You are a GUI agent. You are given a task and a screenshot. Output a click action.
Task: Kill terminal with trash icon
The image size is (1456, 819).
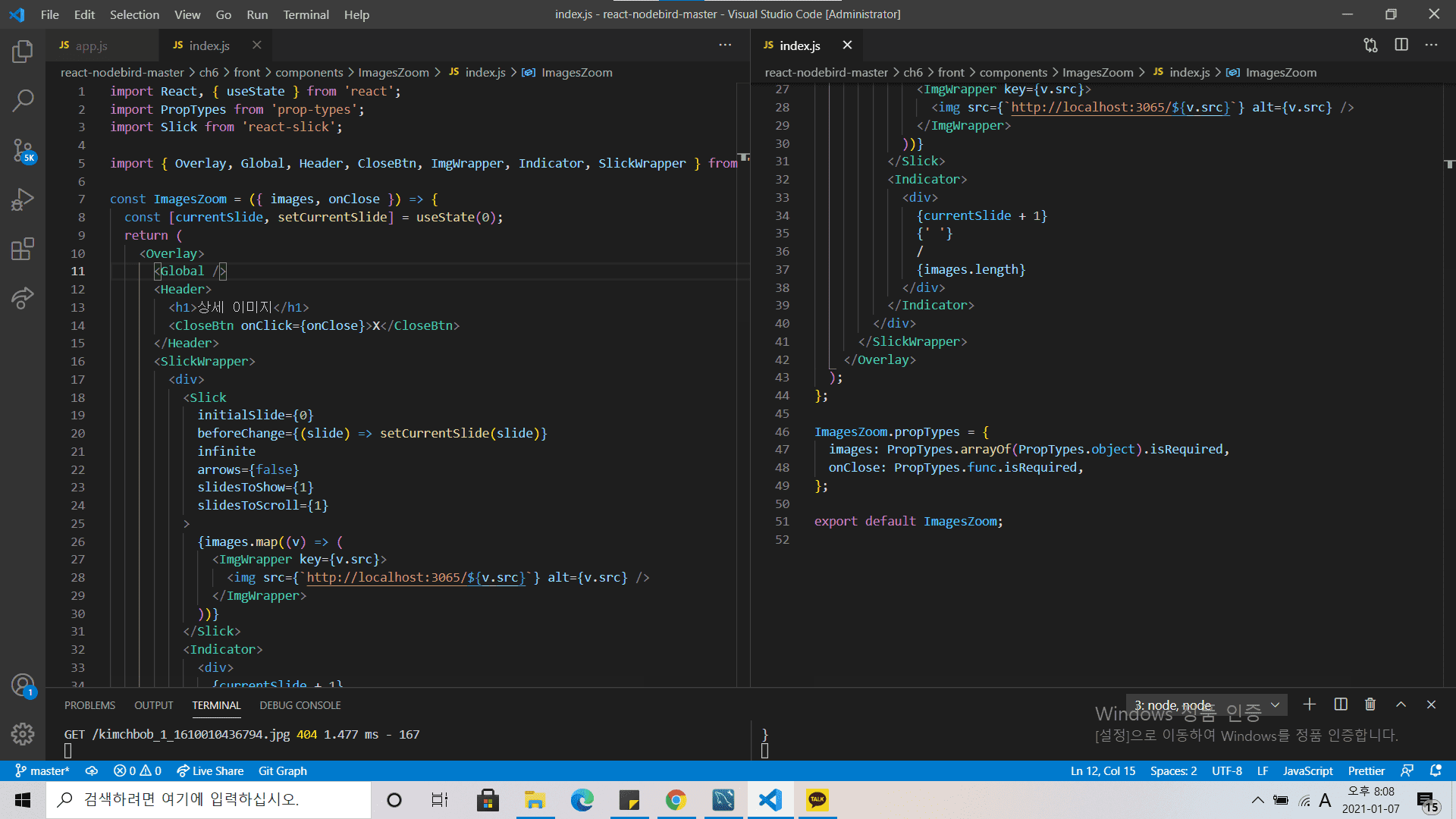coord(1370,704)
